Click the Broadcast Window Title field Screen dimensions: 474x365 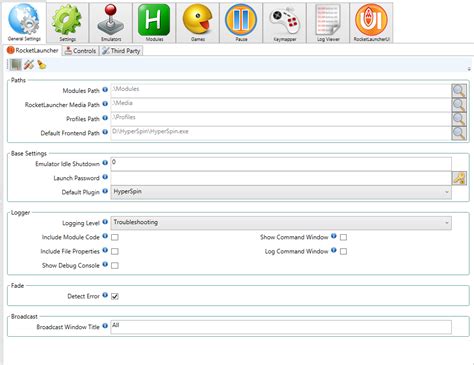tap(281, 327)
